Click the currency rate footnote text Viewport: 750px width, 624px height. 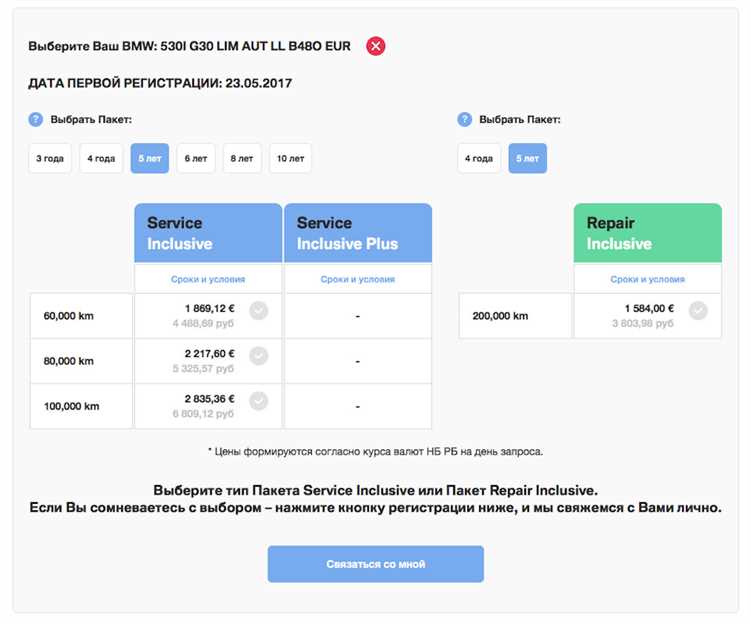pyautogui.click(x=375, y=451)
